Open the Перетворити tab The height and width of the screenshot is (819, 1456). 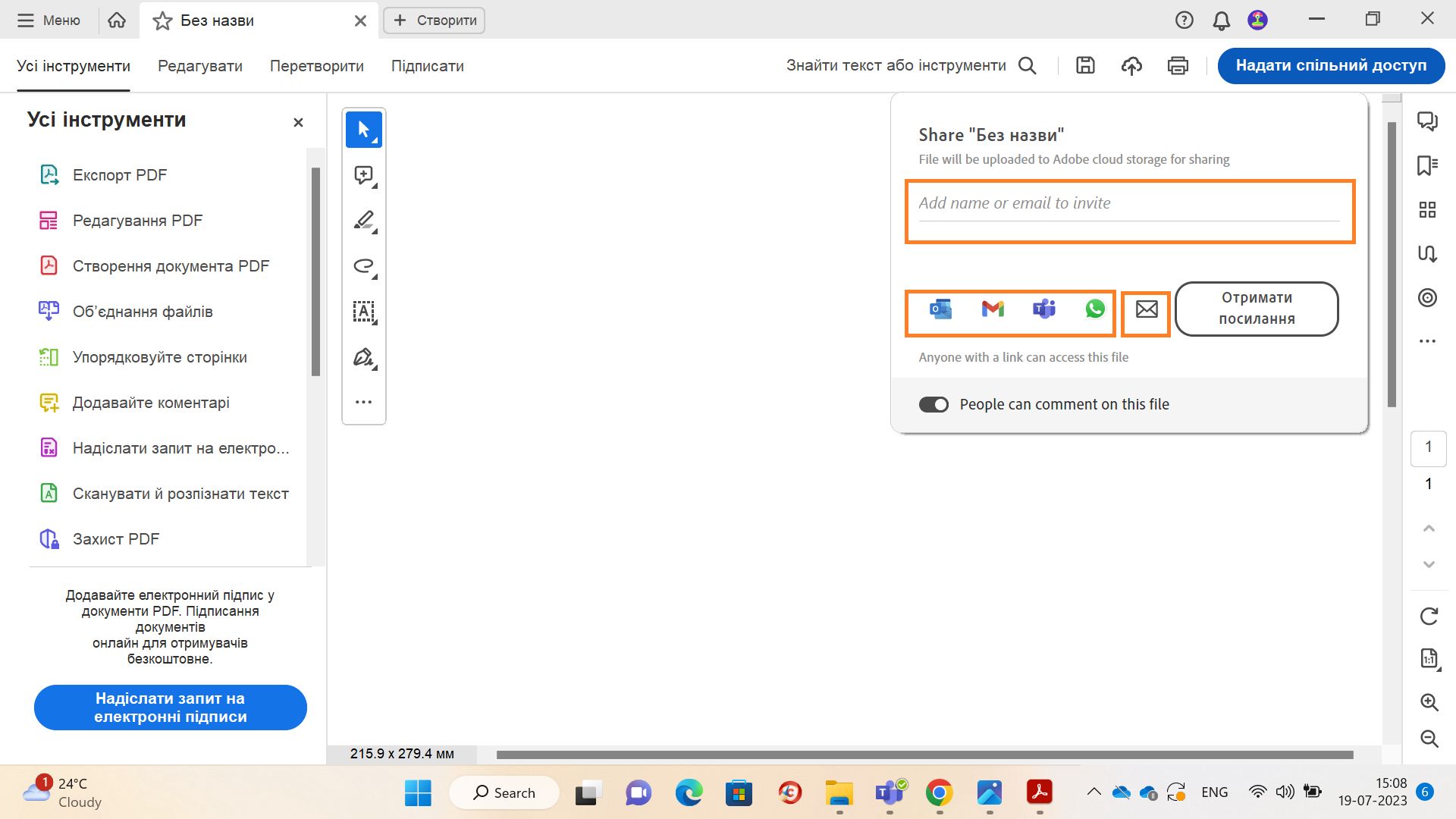click(x=317, y=66)
